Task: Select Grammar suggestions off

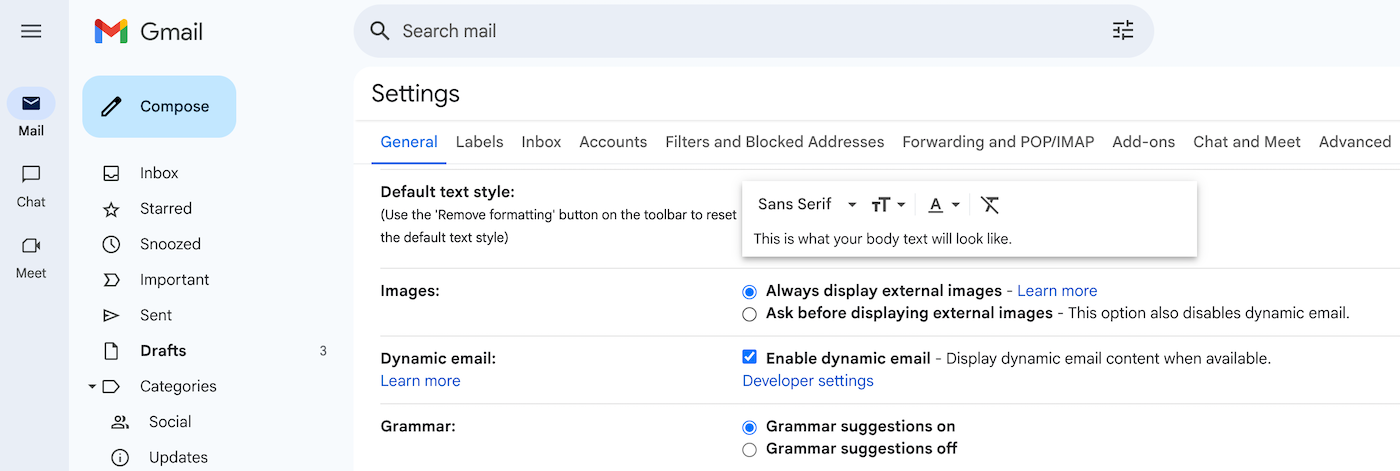Action: (x=750, y=450)
